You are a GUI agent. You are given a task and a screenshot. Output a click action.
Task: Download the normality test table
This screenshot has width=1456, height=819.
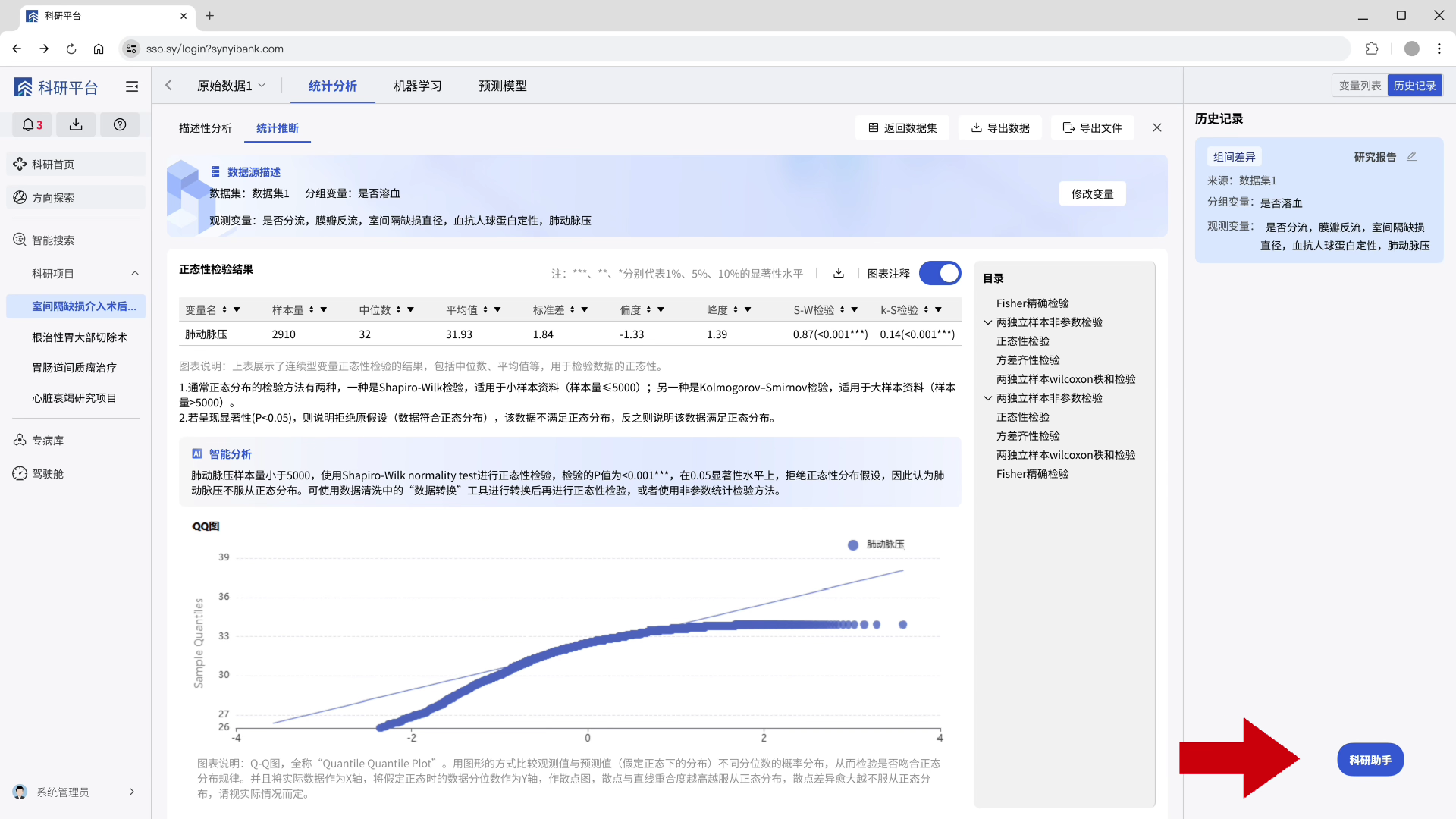tap(839, 274)
